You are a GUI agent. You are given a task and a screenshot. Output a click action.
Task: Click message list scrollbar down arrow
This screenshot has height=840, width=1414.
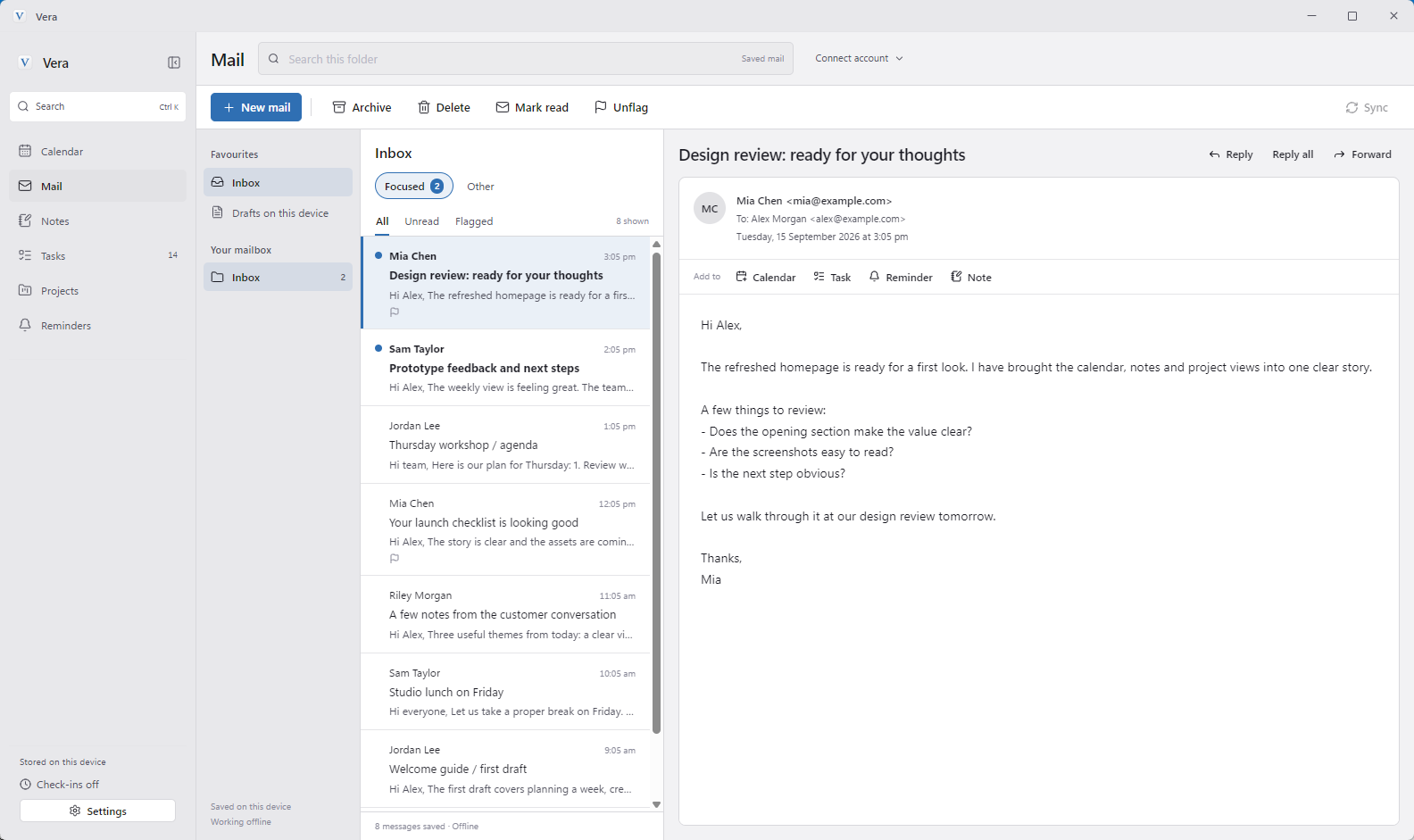pyautogui.click(x=657, y=804)
